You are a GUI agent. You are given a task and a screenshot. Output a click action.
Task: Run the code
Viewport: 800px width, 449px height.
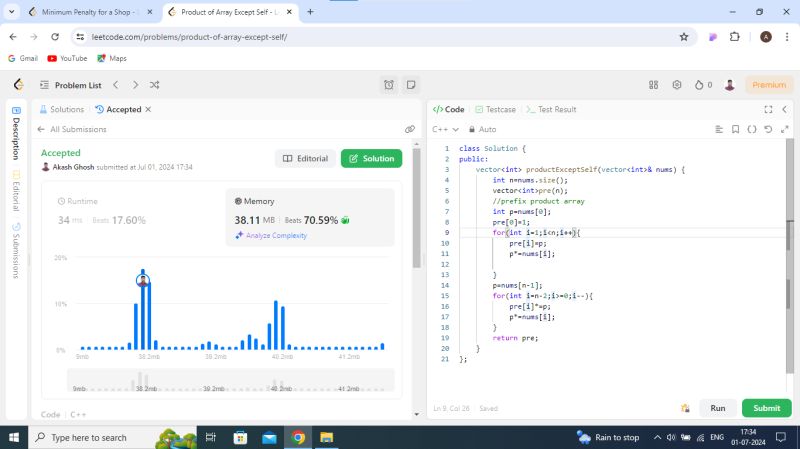point(718,408)
